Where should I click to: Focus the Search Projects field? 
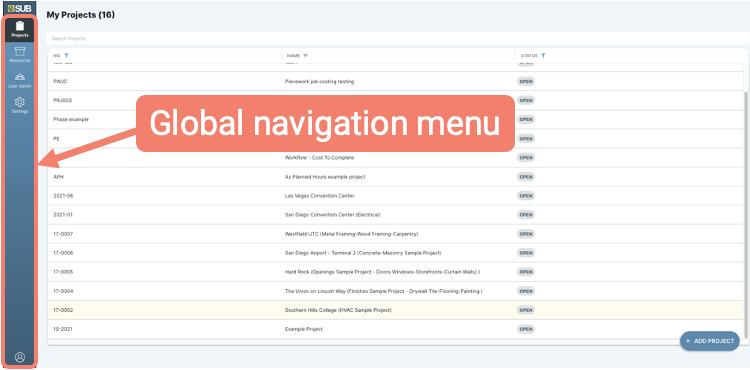[397, 38]
